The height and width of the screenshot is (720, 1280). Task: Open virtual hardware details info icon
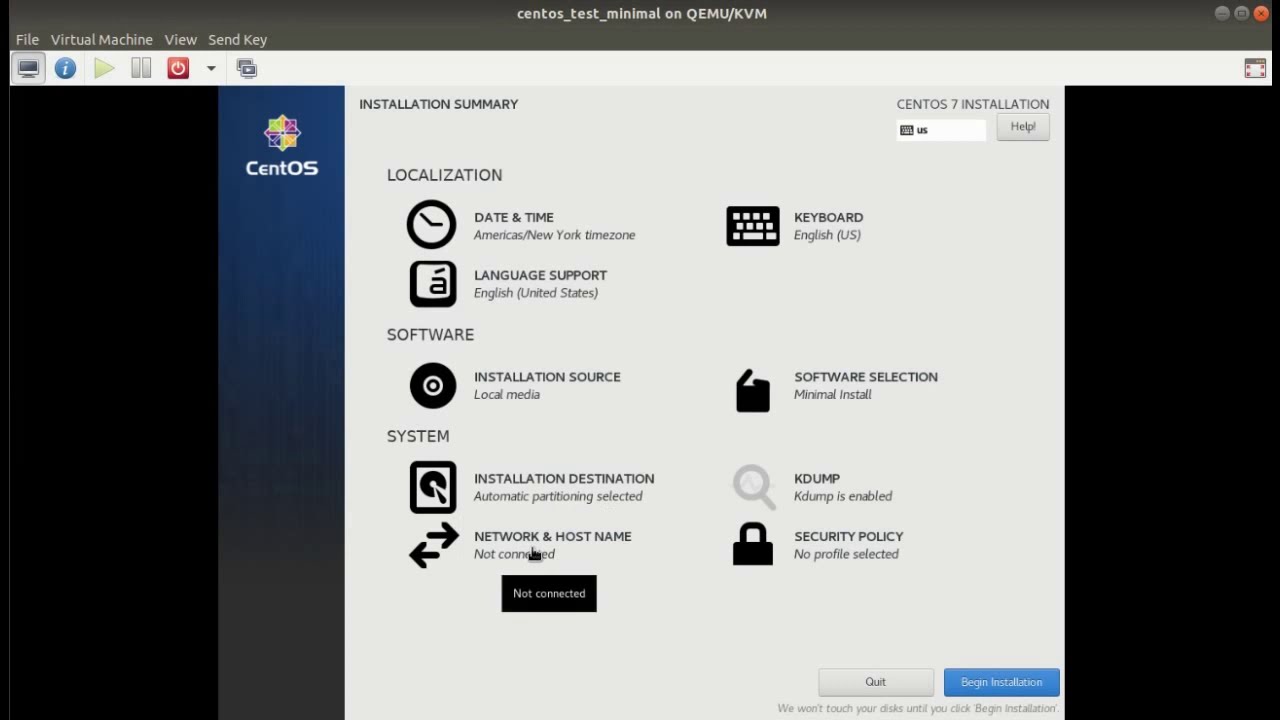click(65, 68)
